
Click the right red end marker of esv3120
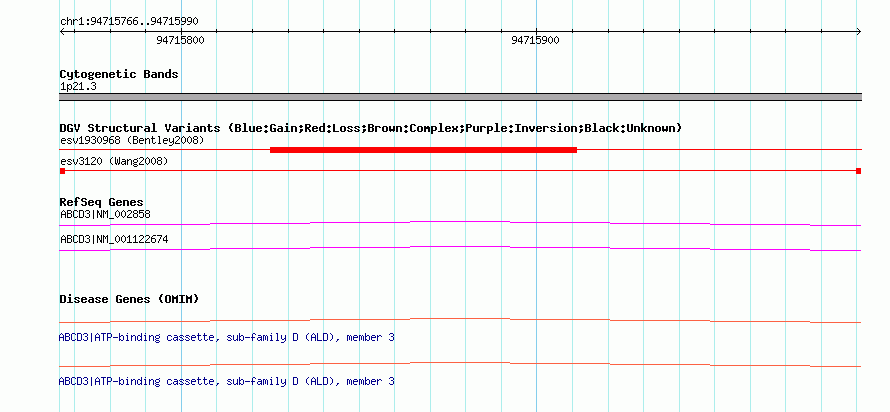click(x=859, y=171)
